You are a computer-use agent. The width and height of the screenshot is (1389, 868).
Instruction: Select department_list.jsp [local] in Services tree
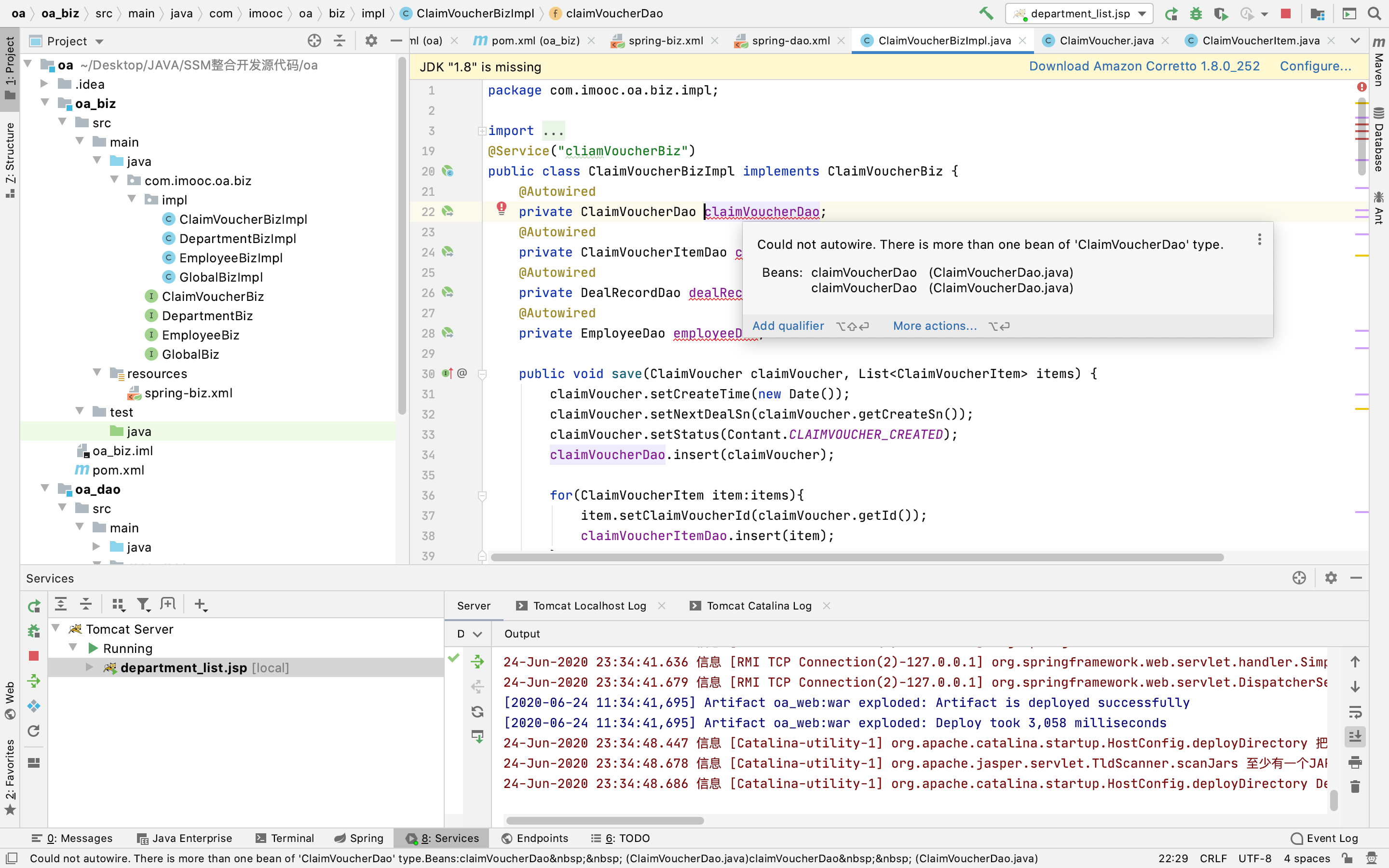pos(246,667)
